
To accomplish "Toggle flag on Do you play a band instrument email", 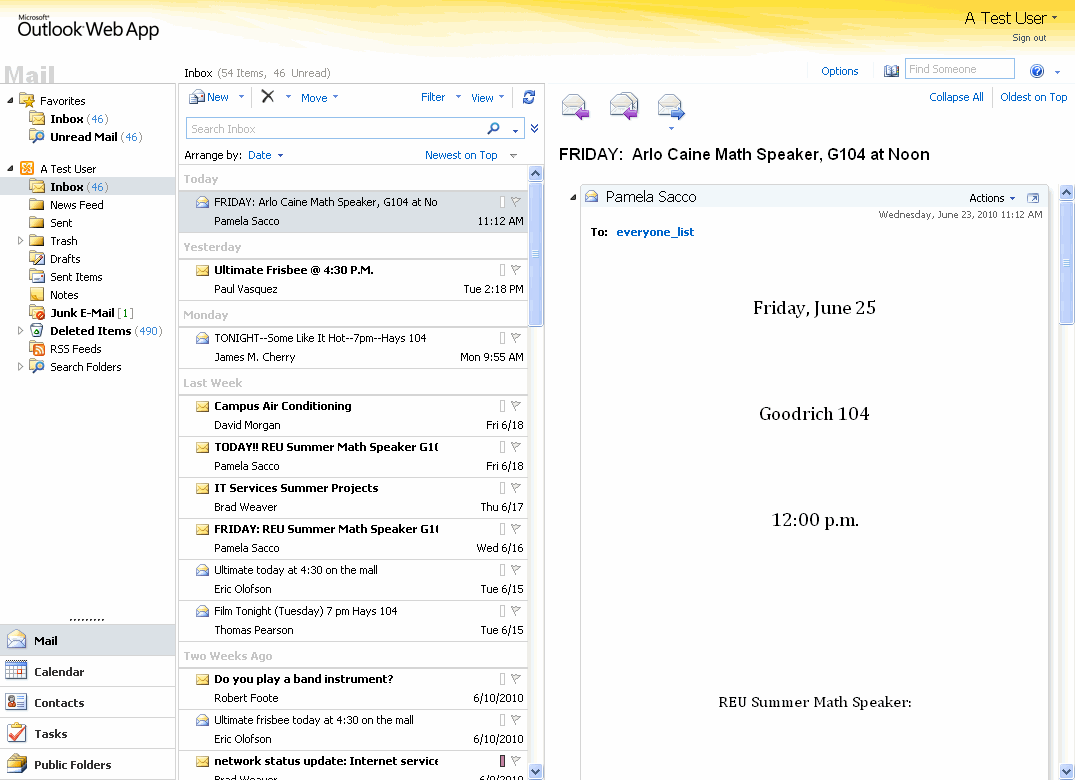I will tap(516, 679).
